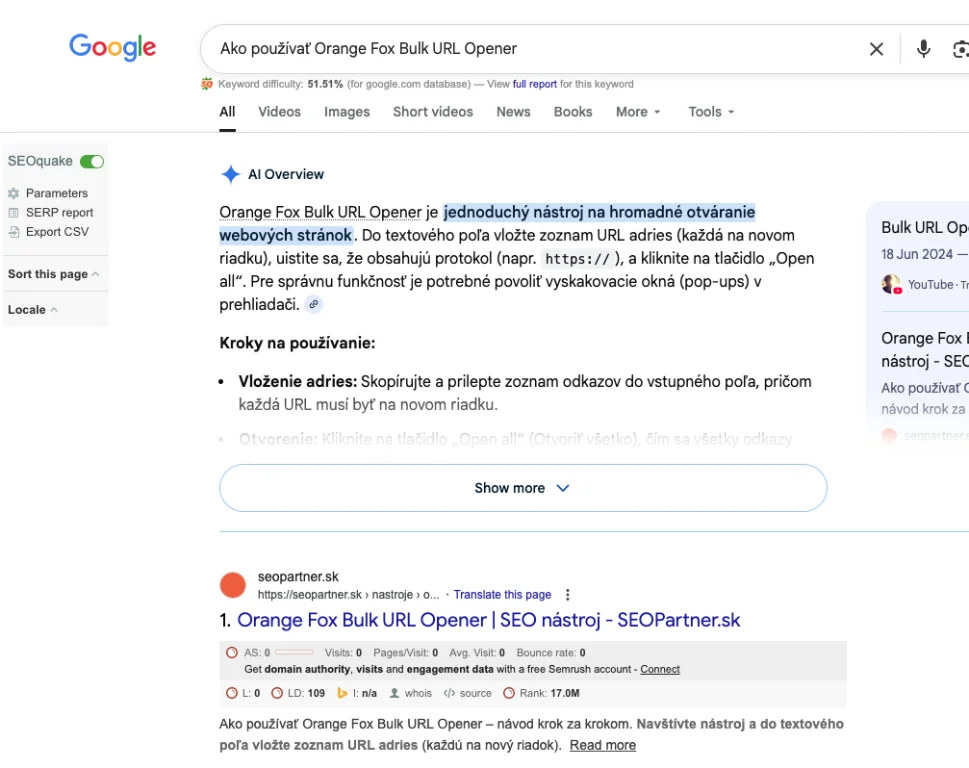Click the AI Overview source link chip icon
Image resolution: width=969 pixels, height=768 pixels.
pyautogui.click(x=314, y=304)
